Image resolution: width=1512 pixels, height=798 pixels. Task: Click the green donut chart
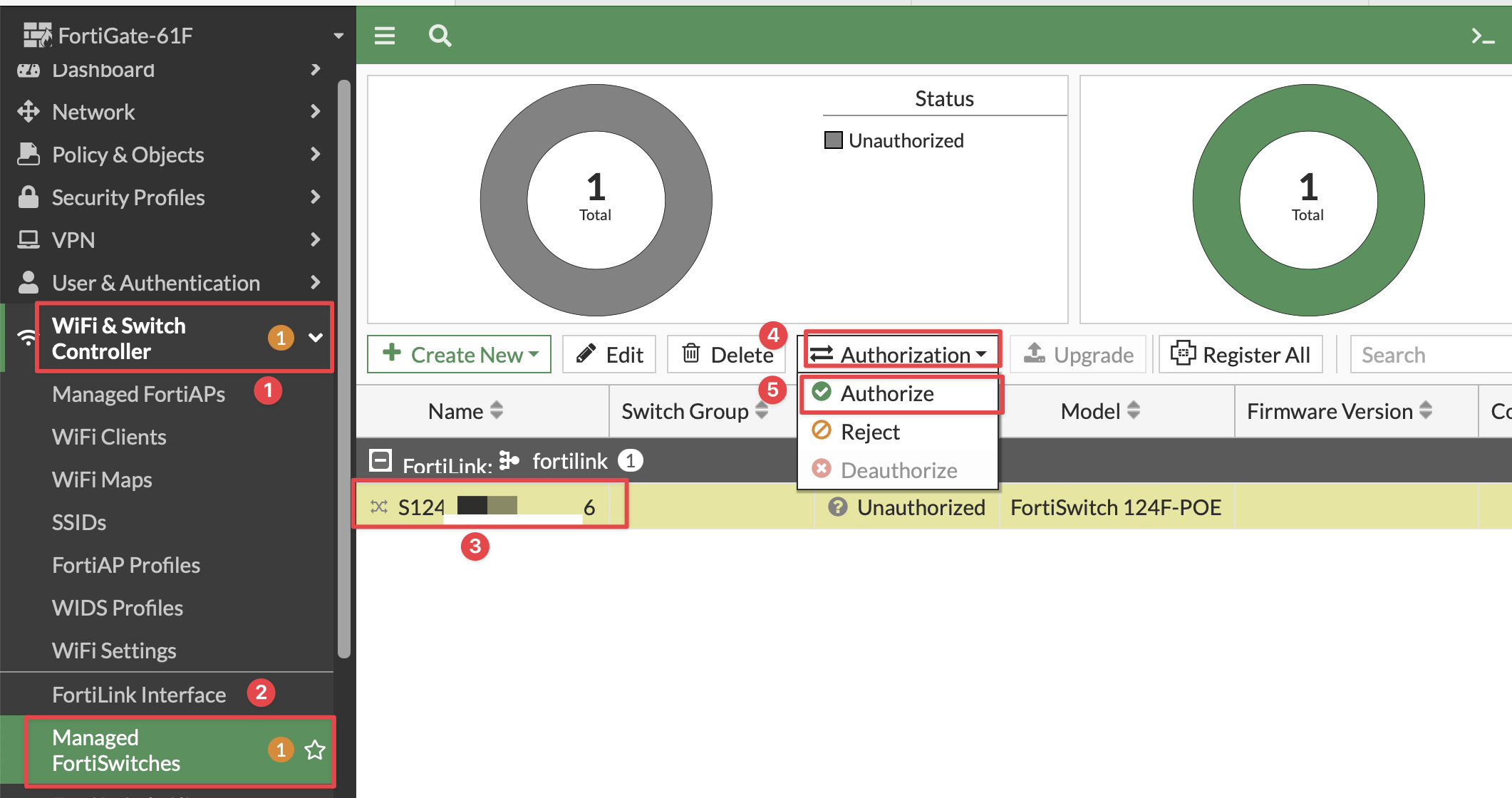[1309, 200]
